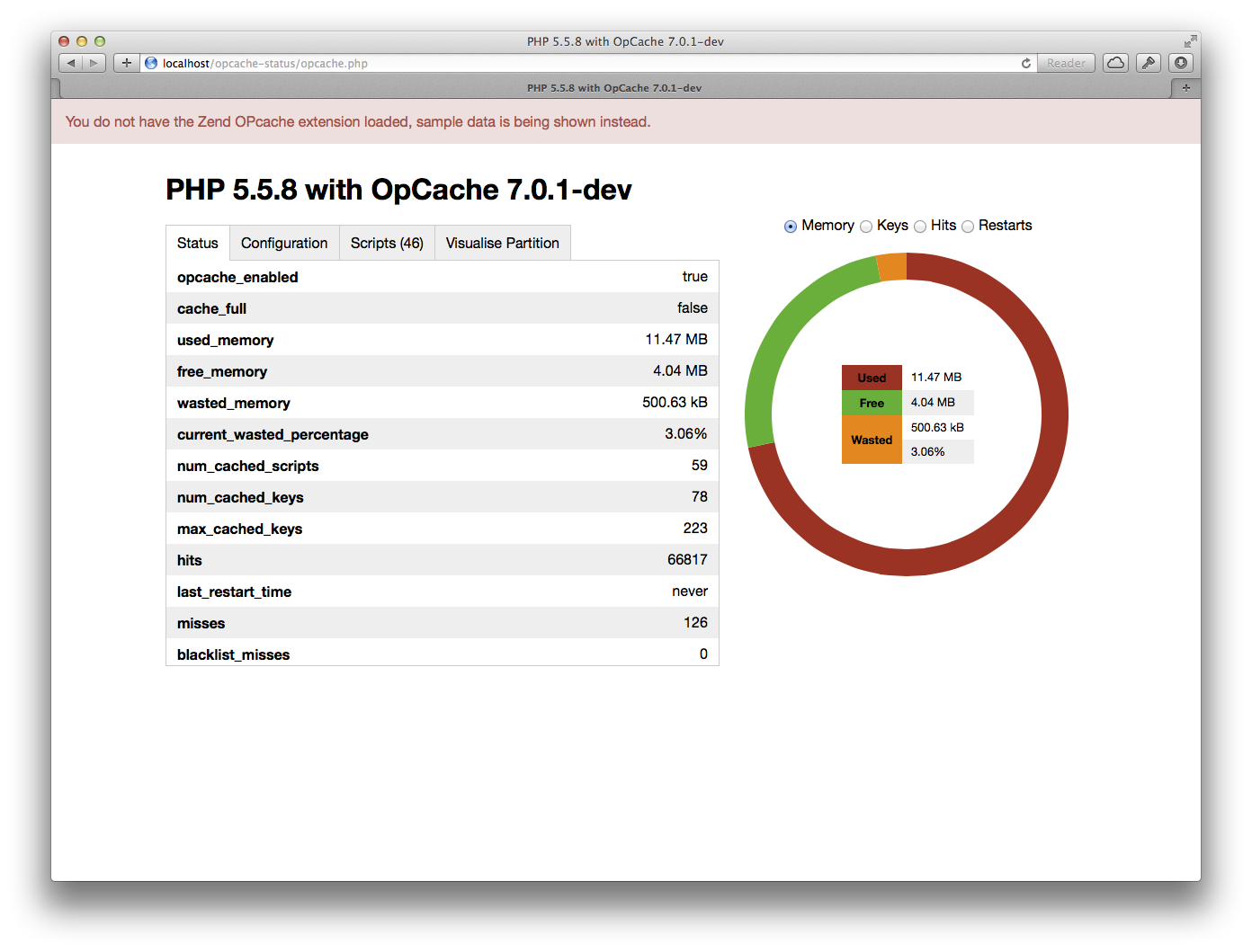1252x952 pixels.
Task: Click the Zend OPcache not loaded warning message
Action: click(x=358, y=121)
